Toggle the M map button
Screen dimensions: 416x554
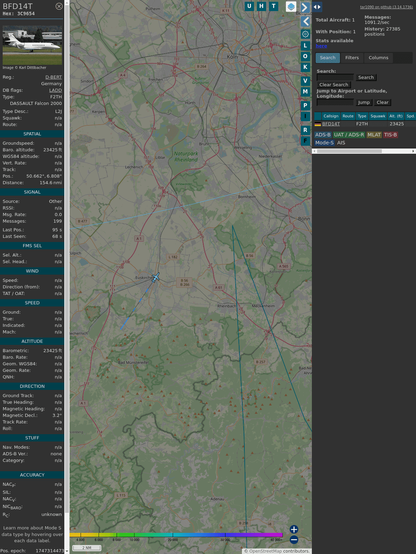[305, 92]
